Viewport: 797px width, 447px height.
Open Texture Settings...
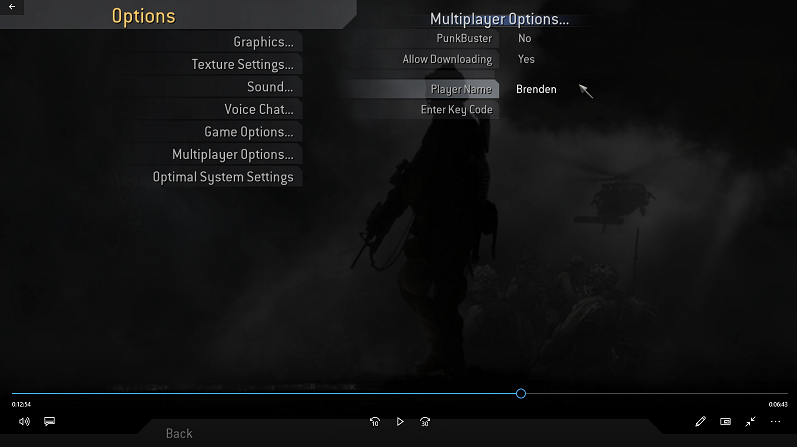pos(242,64)
